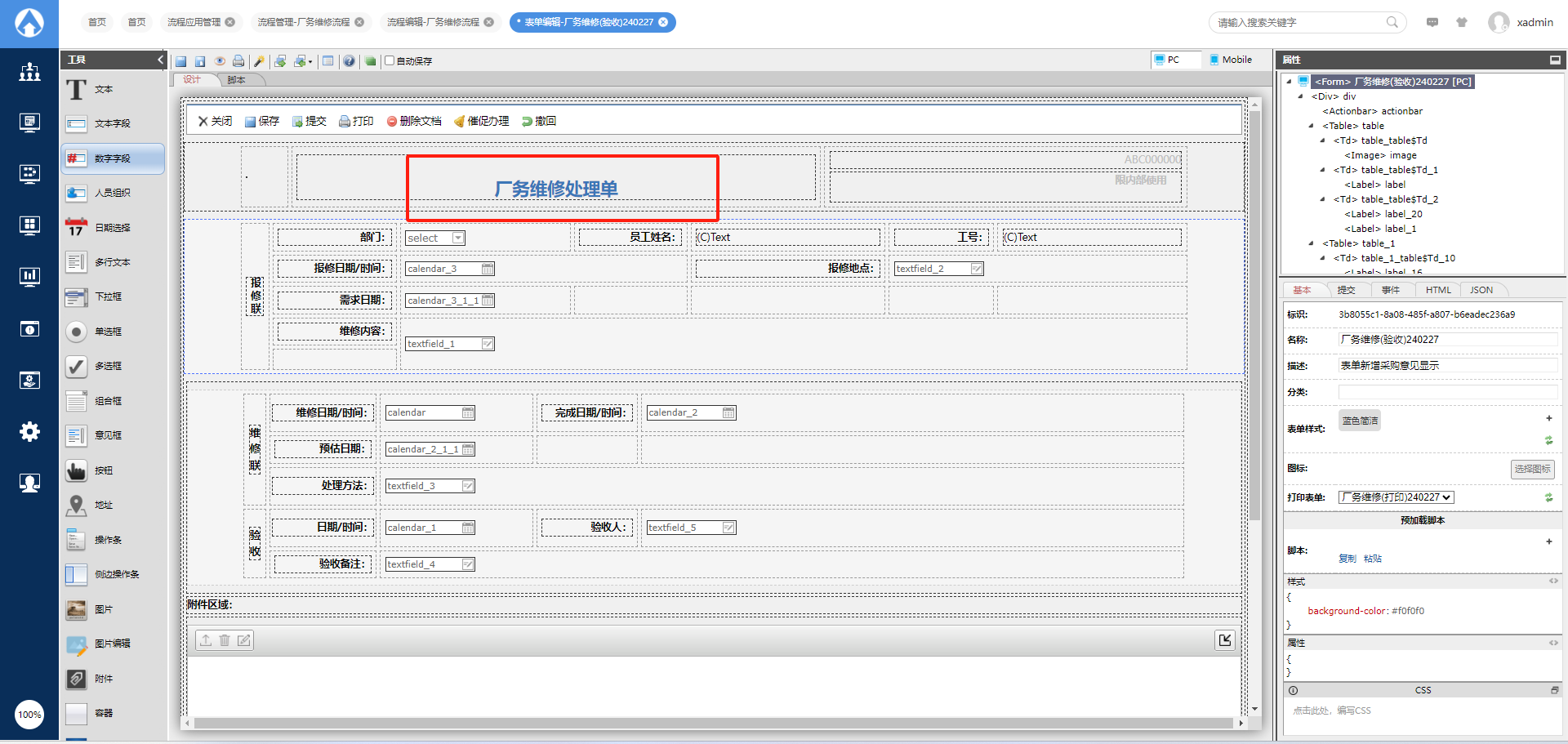Switch designer view to Mobile mode
The width and height of the screenshot is (1568, 744).
coord(1231,60)
